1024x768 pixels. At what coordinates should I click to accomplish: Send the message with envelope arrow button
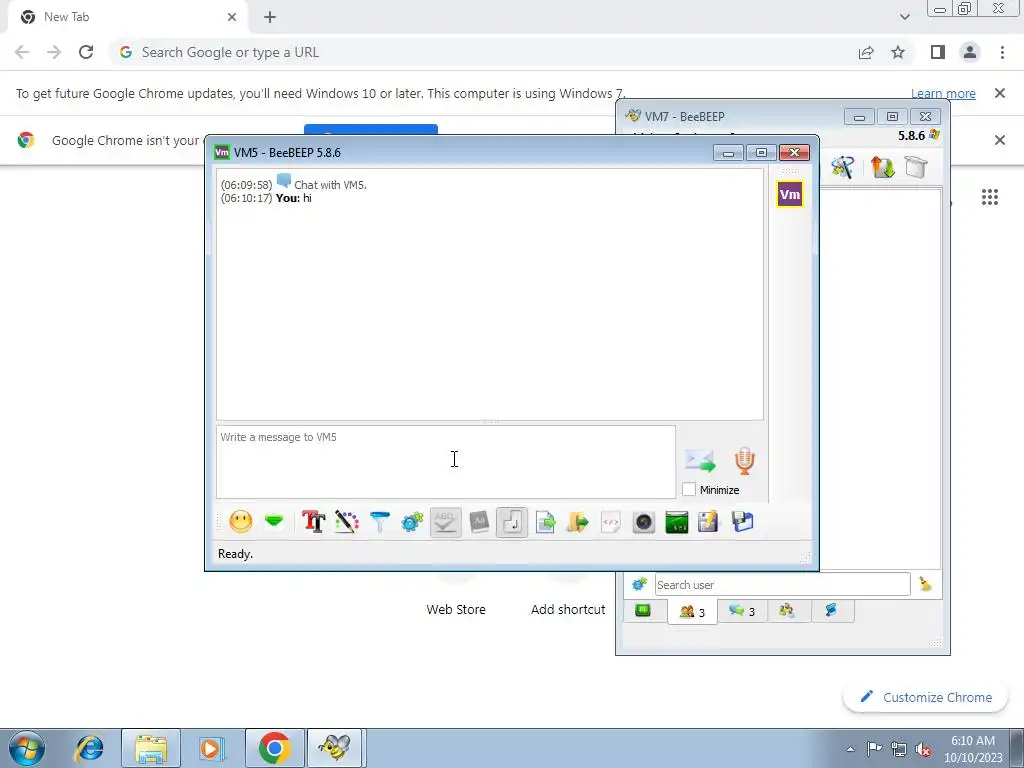tap(700, 460)
